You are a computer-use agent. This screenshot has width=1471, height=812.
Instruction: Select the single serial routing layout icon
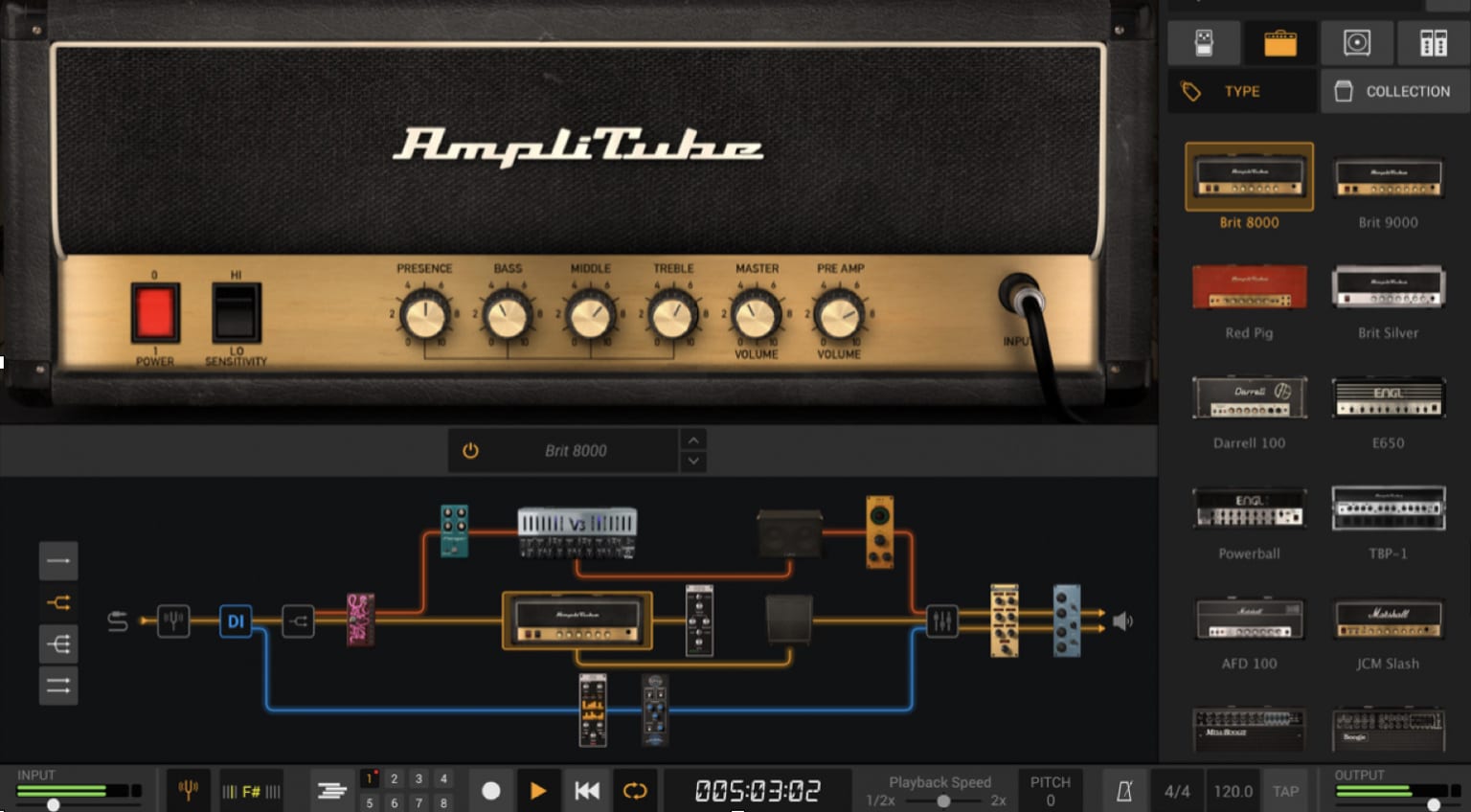(58, 561)
